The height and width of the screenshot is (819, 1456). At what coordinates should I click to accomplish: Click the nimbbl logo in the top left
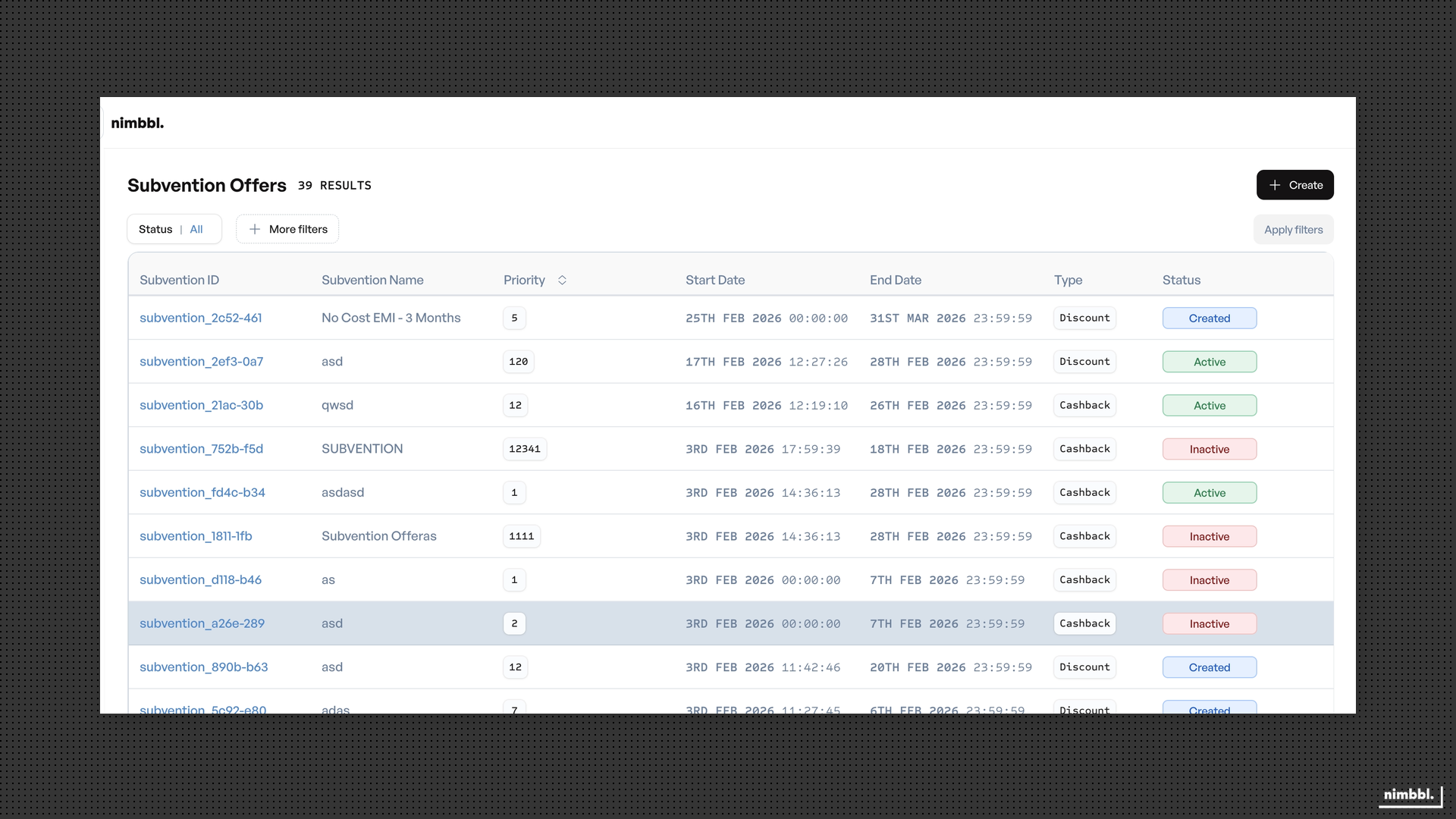tap(137, 122)
